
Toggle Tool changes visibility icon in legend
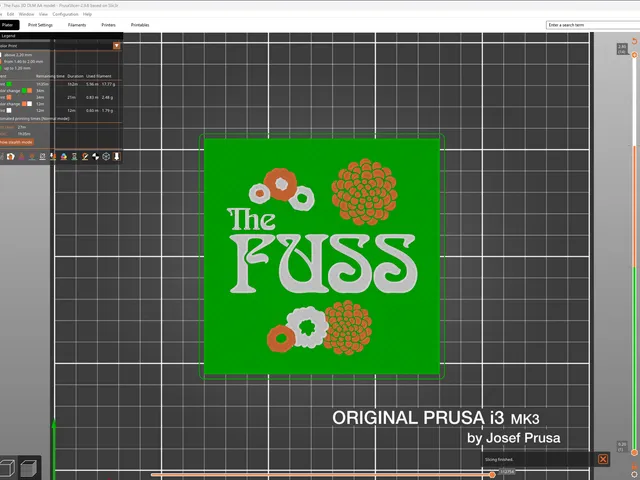(53, 156)
